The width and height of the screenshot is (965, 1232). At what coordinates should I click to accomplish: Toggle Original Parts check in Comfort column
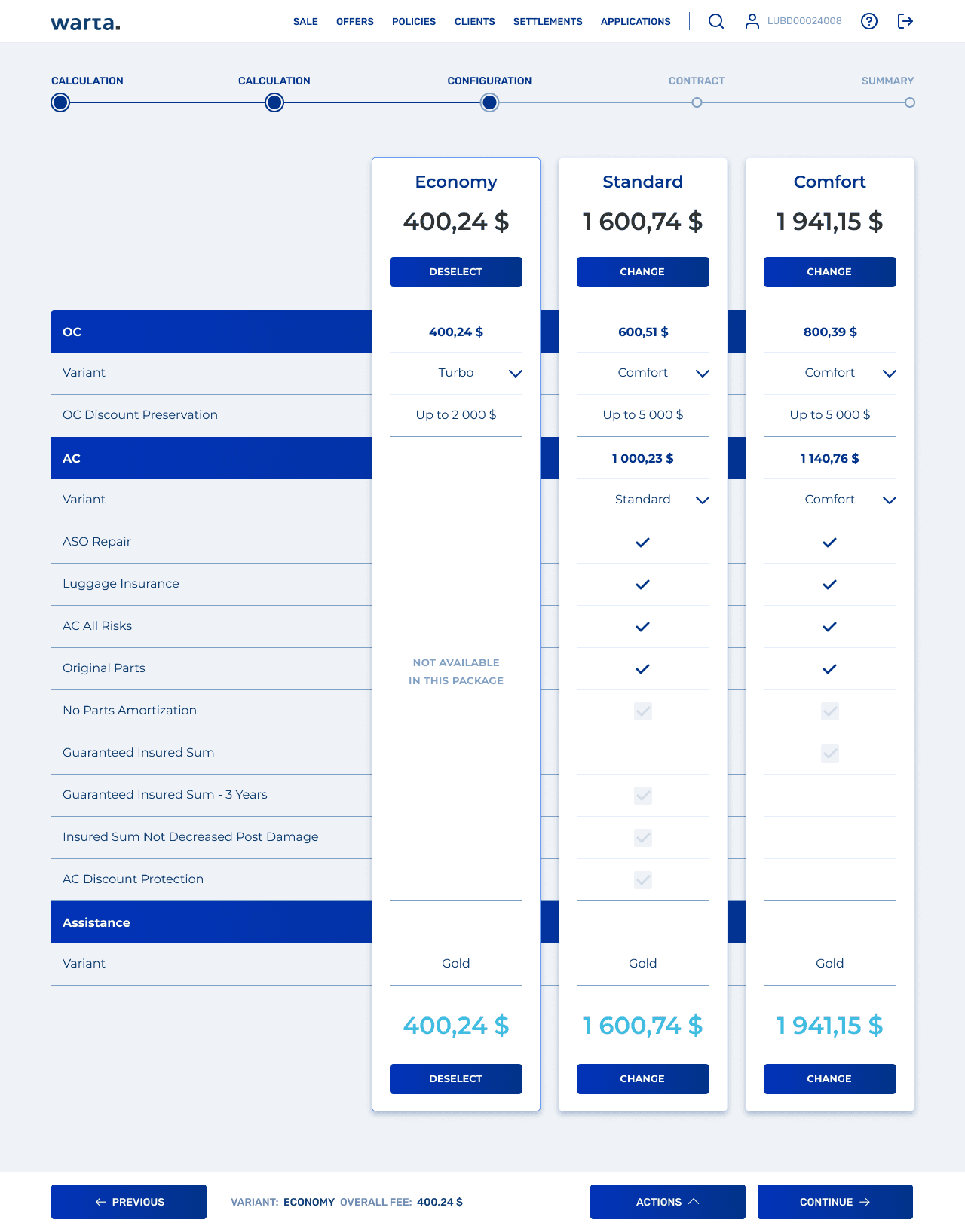tap(829, 669)
